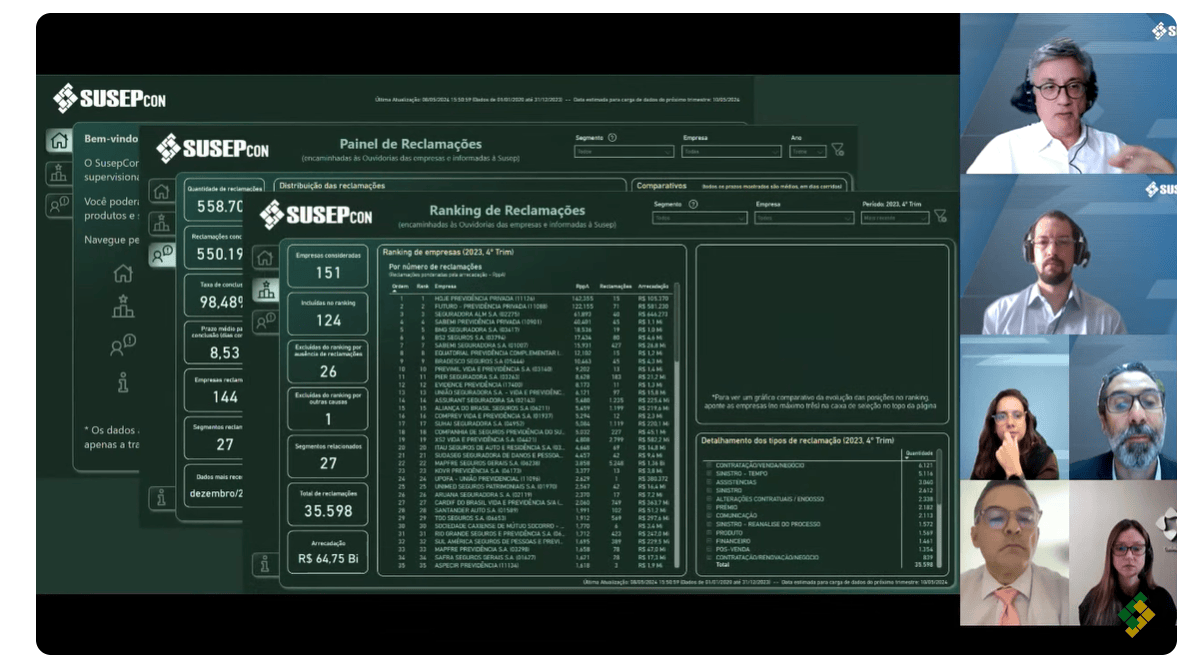This screenshot has height=666, width=1189.
Task: Click SUSEPCON logo on Painel de Reclamações page
Action: (x=212, y=148)
